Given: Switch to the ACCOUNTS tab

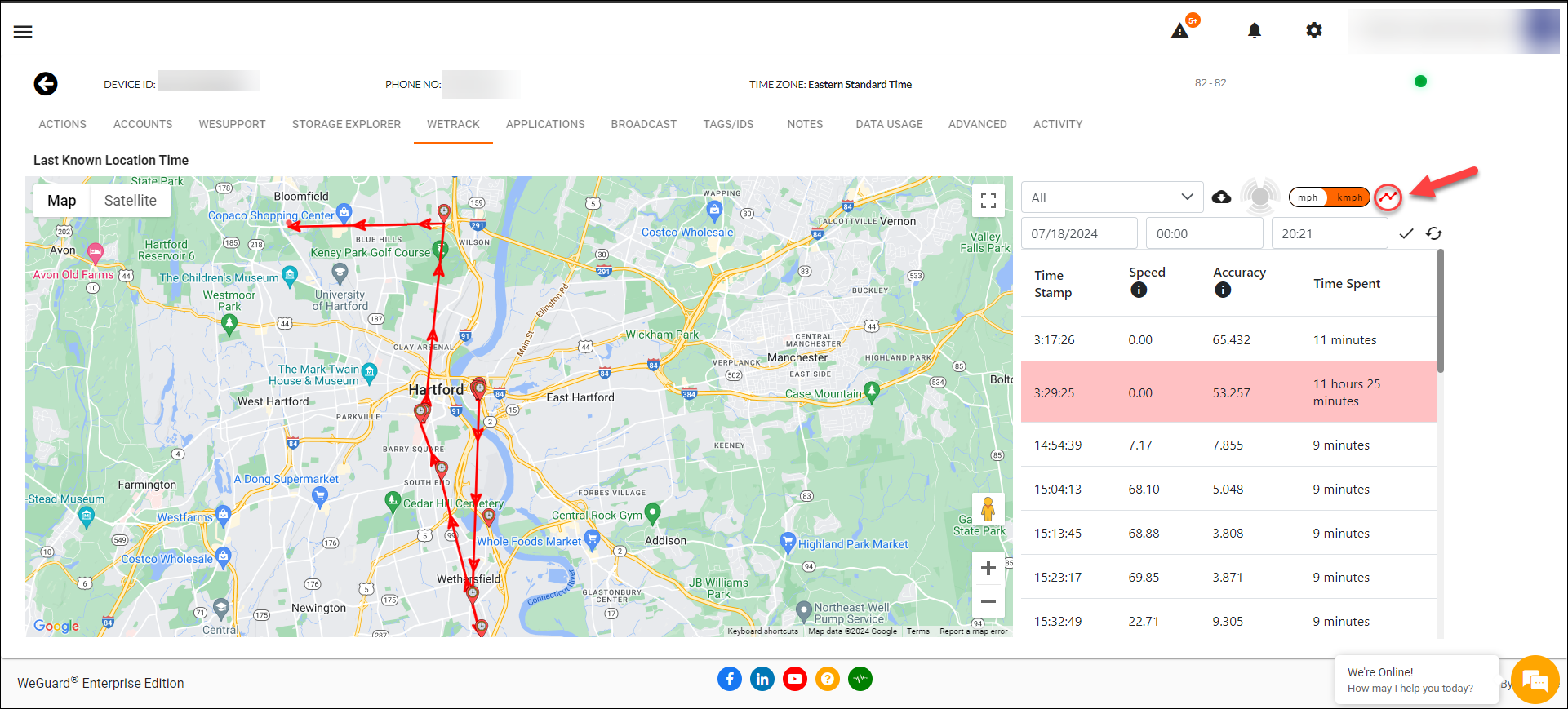Looking at the screenshot, I should [143, 125].
